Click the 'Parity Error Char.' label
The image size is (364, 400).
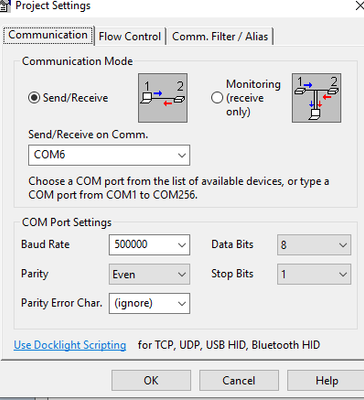tap(62, 303)
